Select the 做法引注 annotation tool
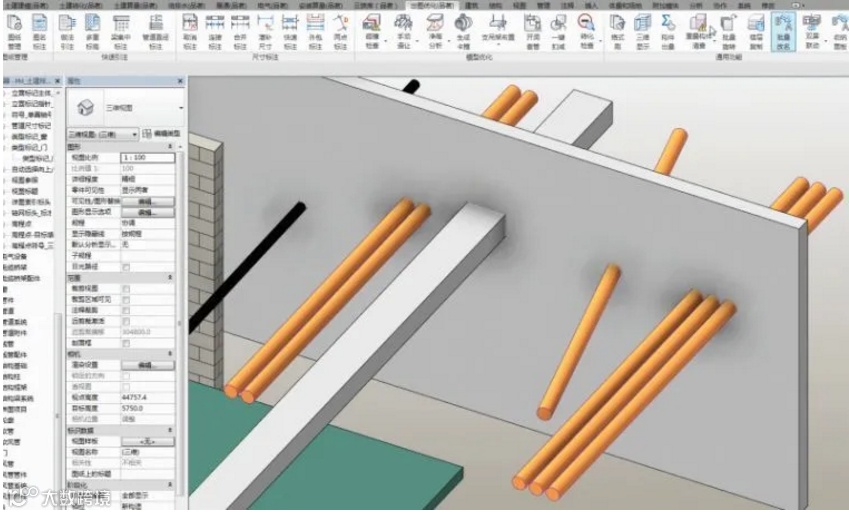Image resolution: width=849 pixels, height=514 pixels. click(x=67, y=31)
